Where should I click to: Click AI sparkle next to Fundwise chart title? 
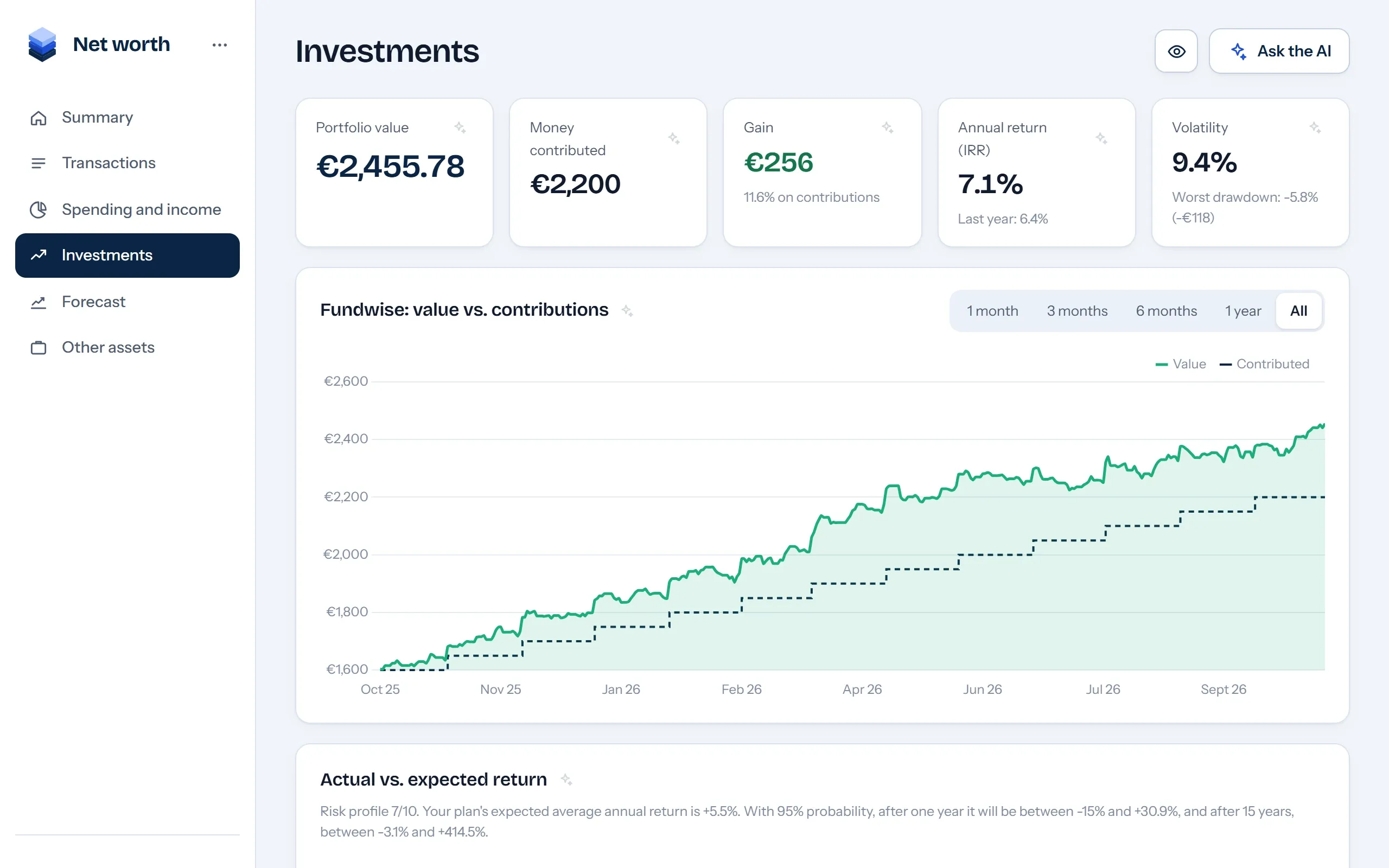tap(627, 310)
